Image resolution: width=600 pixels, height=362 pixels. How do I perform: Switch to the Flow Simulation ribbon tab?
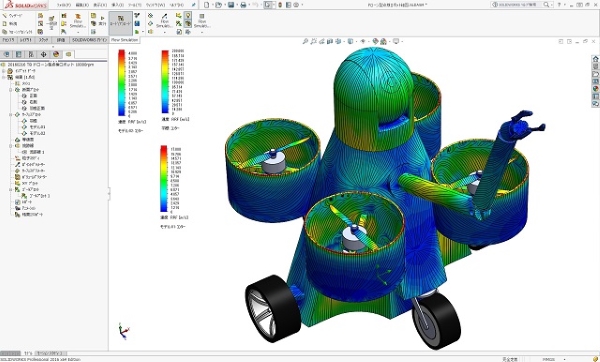tap(124, 40)
